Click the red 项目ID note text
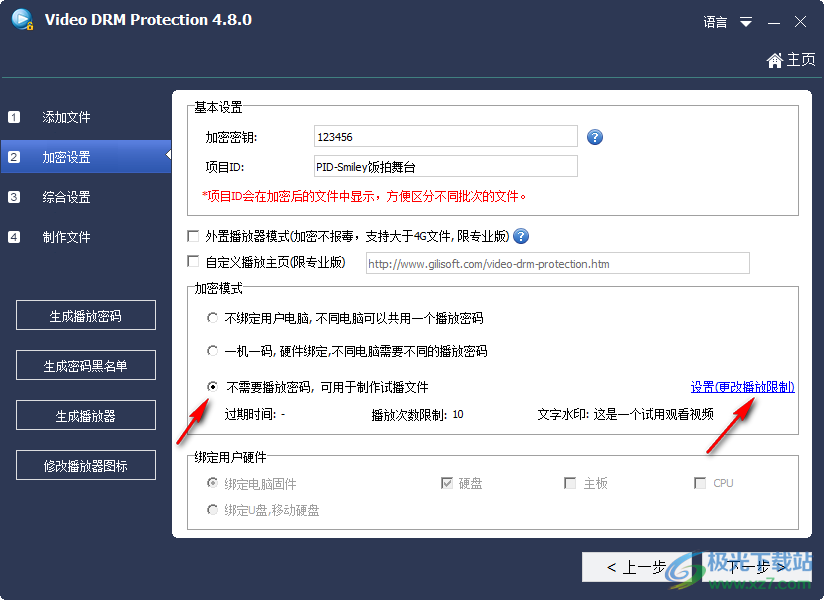This screenshot has width=824, height=600. point(364,196)
